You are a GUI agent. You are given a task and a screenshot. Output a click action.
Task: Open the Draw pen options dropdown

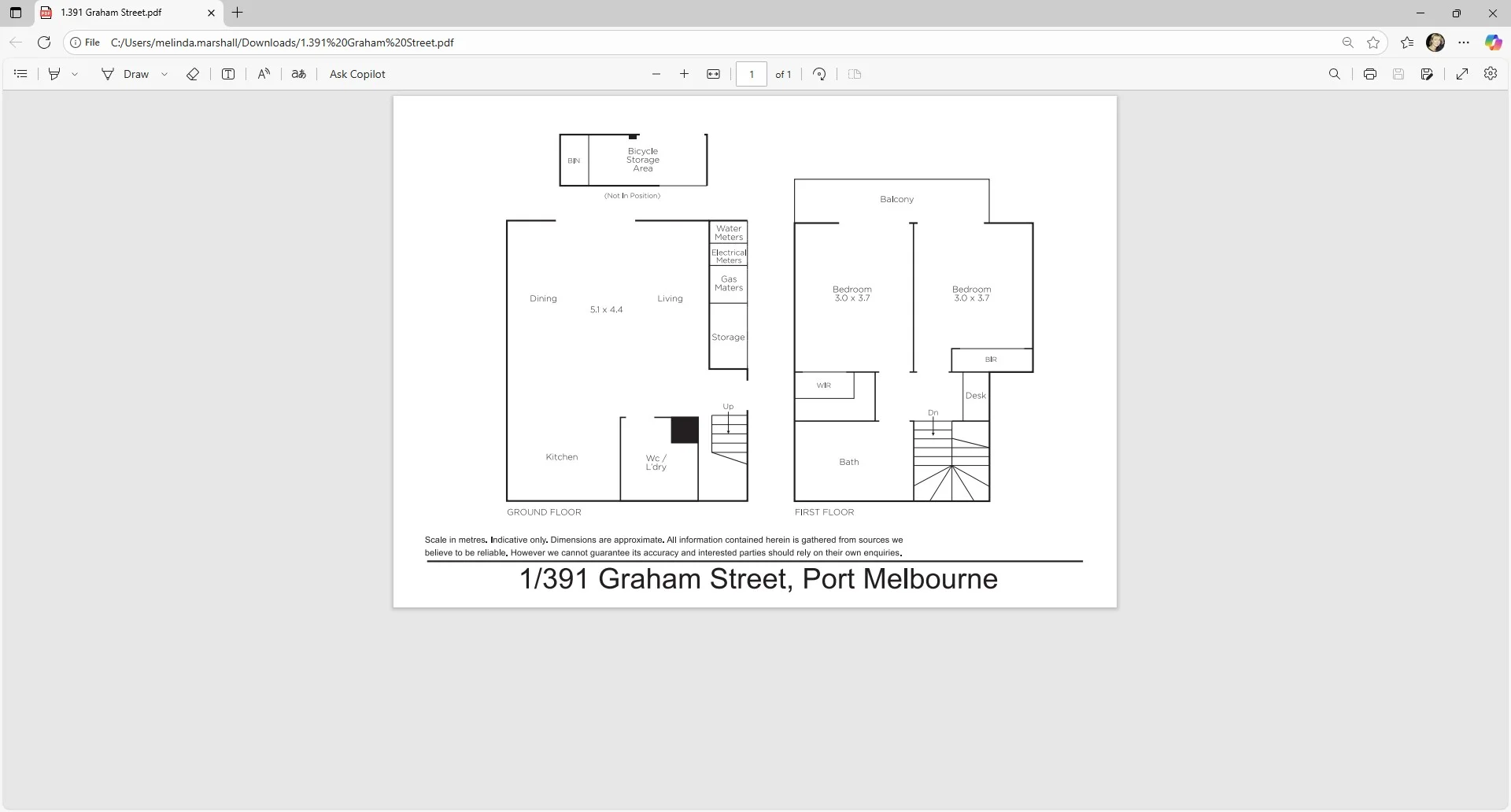[x=164, y=74]
